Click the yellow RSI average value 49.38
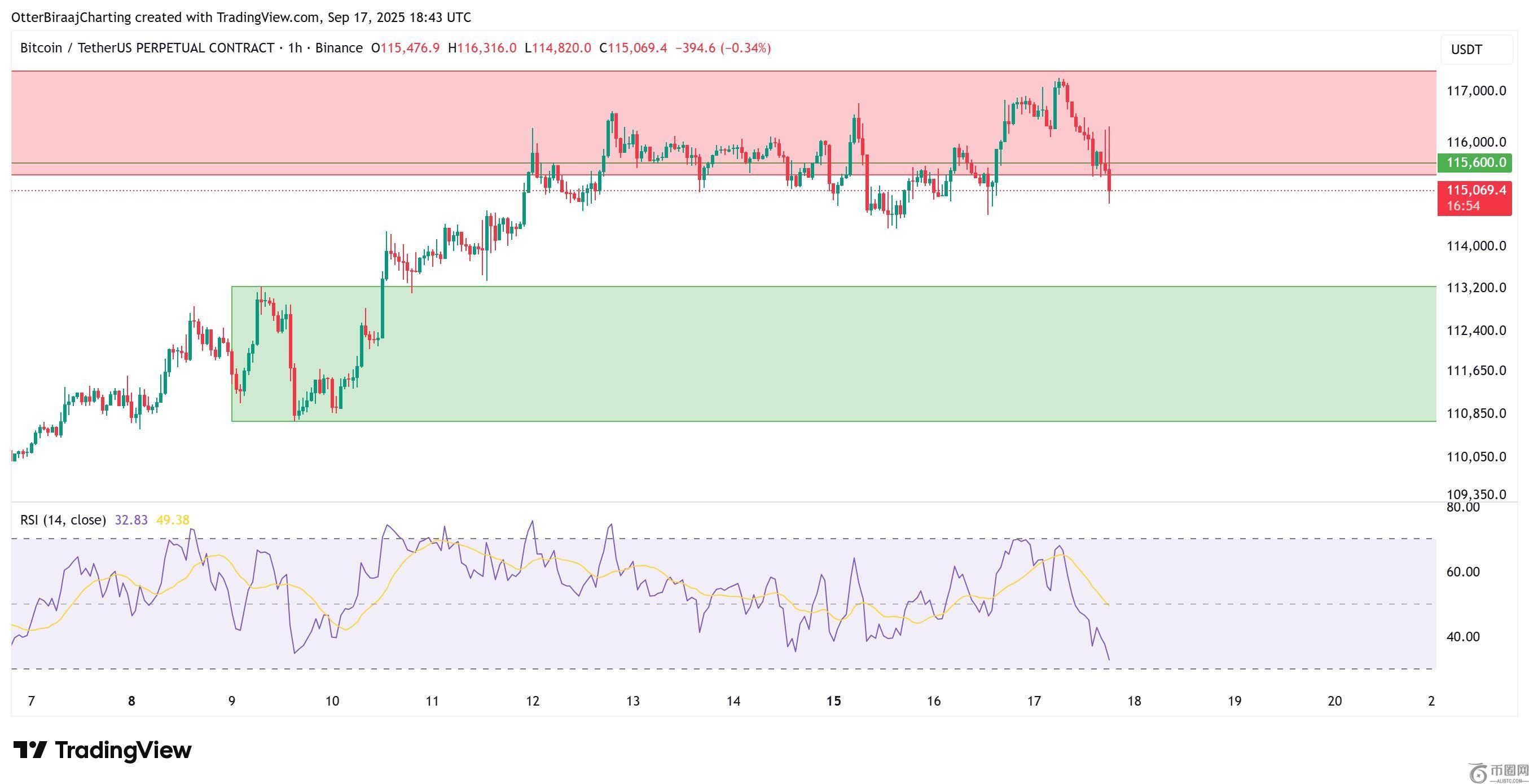The width and height of the screenshot is (1529, 784). pyautogui.click(x=173, y=521)
